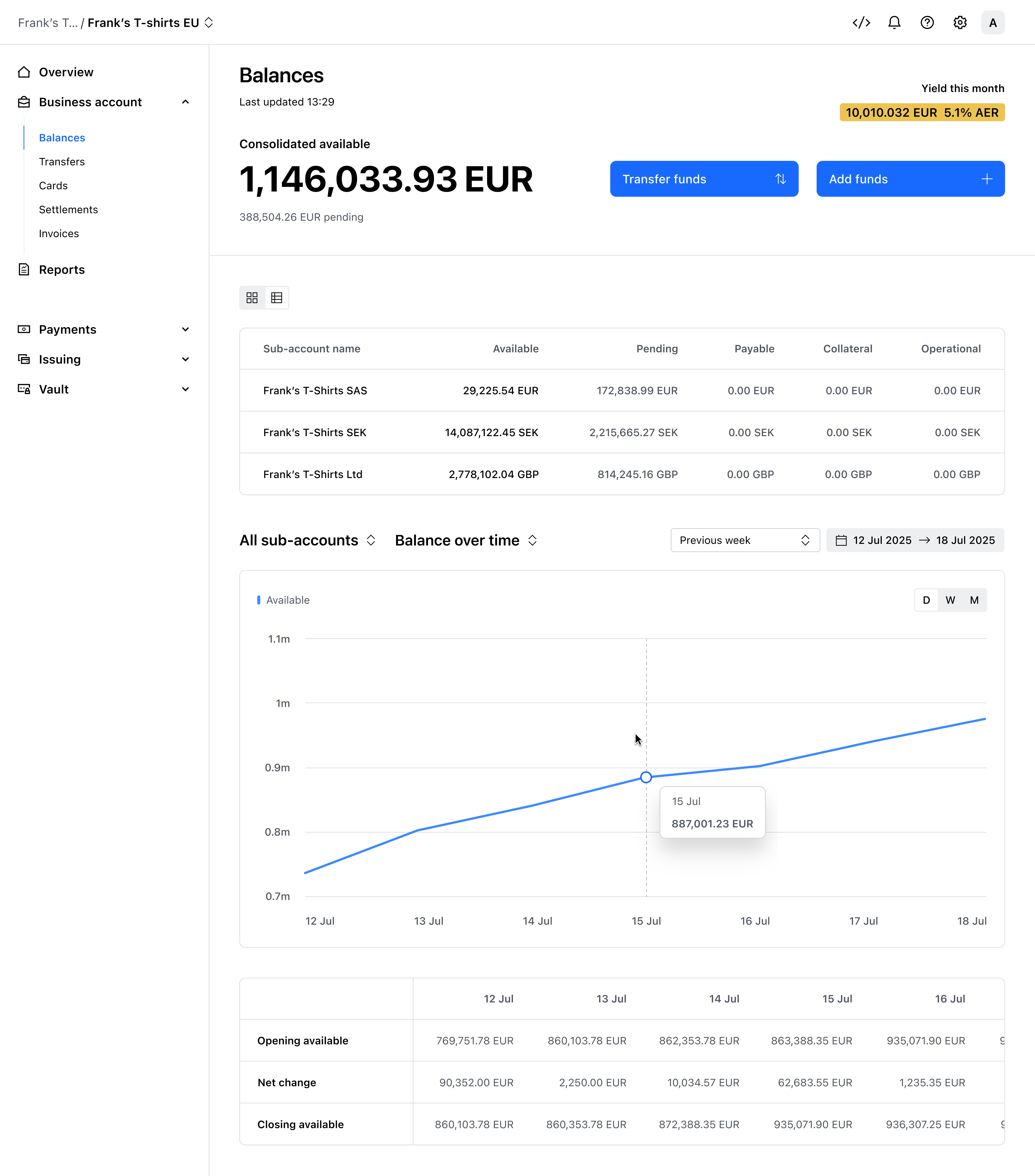Open settings gear icon
The image size is (1035, 1176).
[960, 22]
